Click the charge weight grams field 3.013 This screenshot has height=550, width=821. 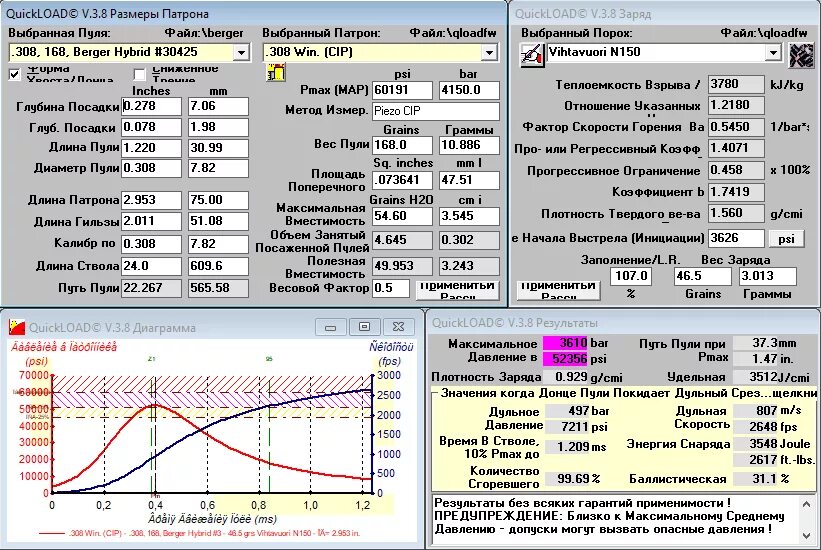click(x=768, y=276)
